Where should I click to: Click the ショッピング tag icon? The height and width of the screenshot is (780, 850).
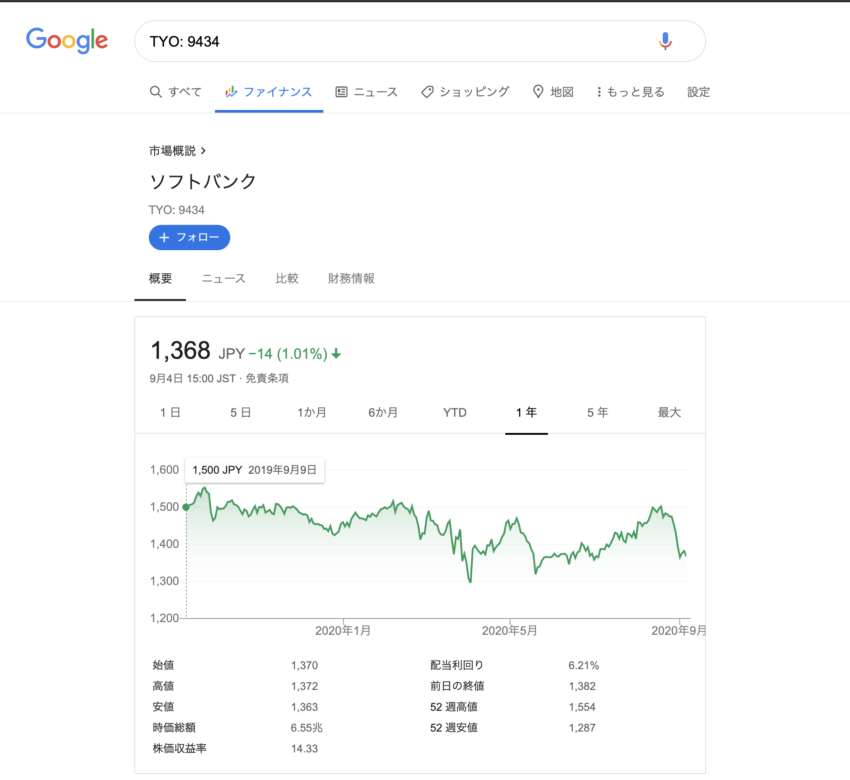427,92
